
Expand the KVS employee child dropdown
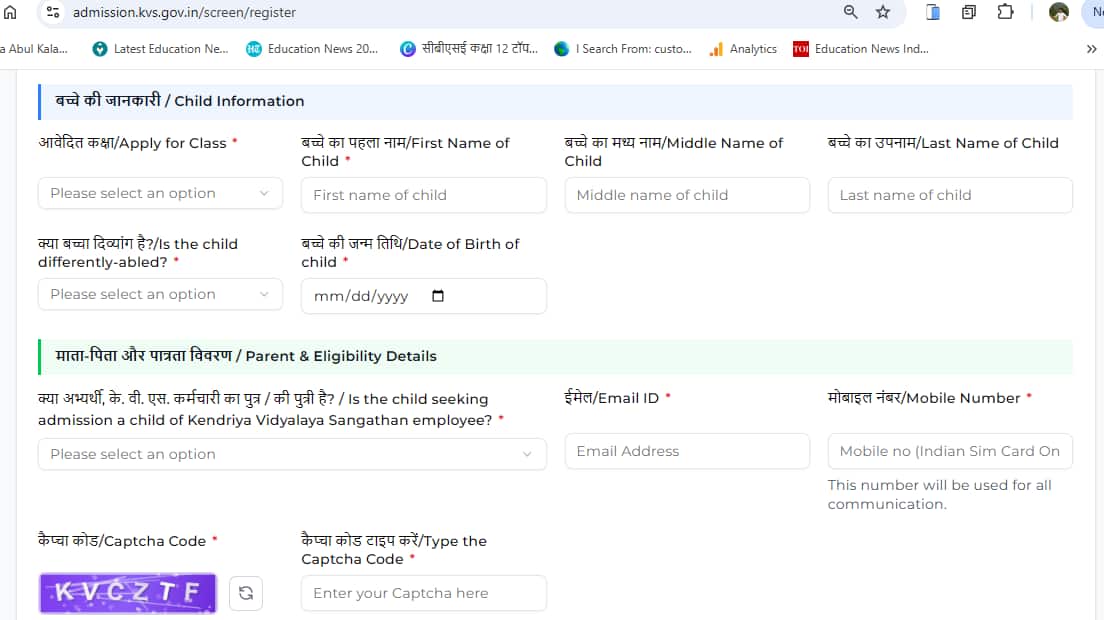click(x=292, y=454)
